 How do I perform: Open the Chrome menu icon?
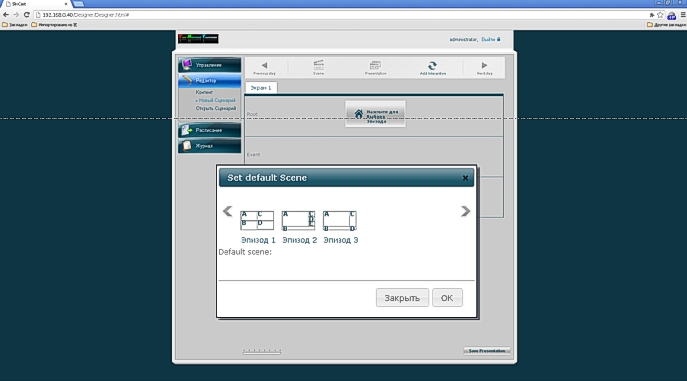coord(683,15)
